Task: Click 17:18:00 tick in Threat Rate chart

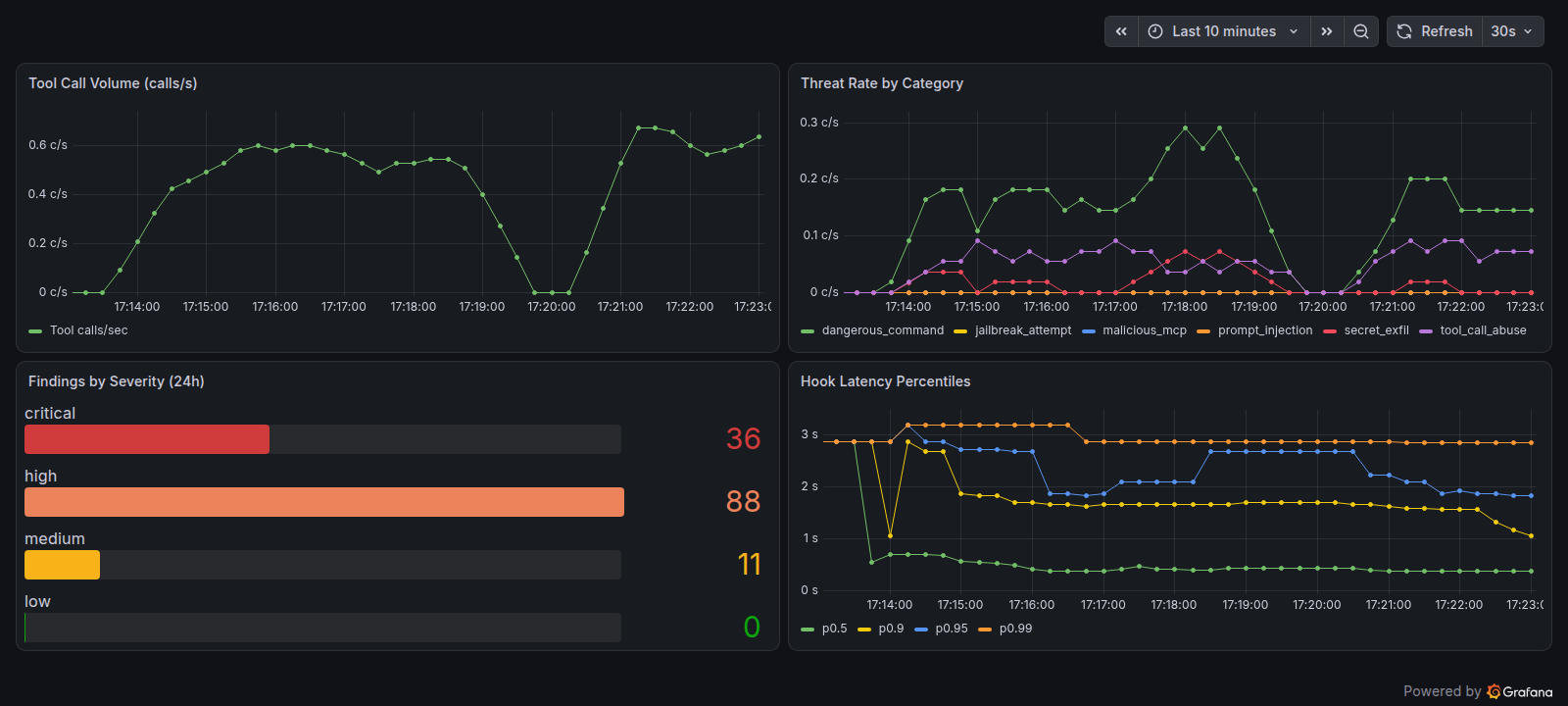Action: coord(1184,307)
